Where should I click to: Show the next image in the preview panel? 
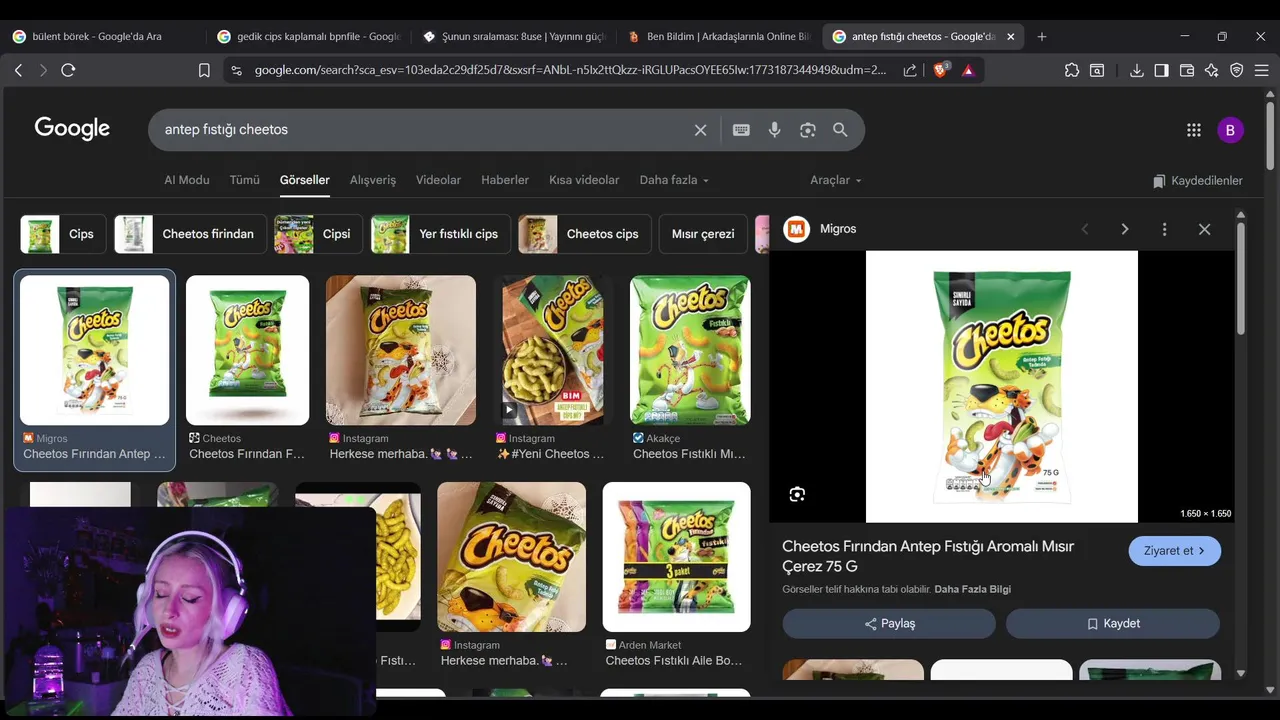tap(1124, 229)
